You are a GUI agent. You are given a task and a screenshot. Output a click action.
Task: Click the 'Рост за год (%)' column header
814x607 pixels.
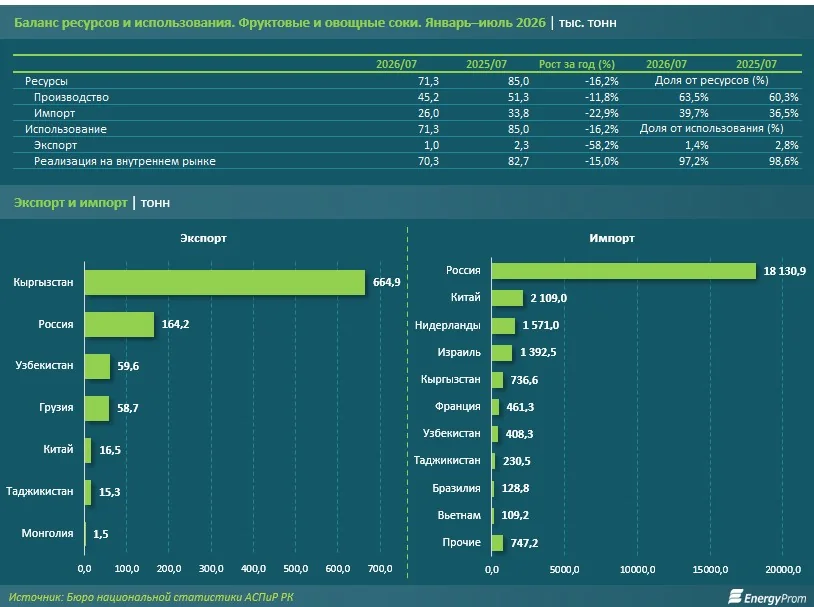[x=577, y=64]
